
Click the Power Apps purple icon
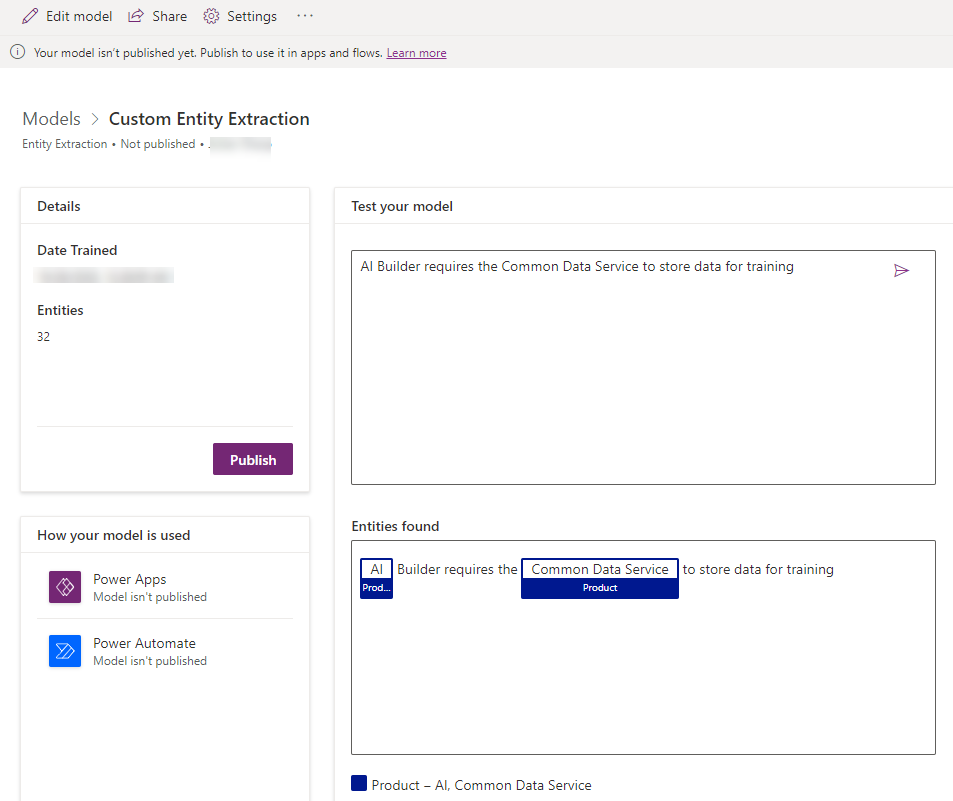tap(65, 587)
